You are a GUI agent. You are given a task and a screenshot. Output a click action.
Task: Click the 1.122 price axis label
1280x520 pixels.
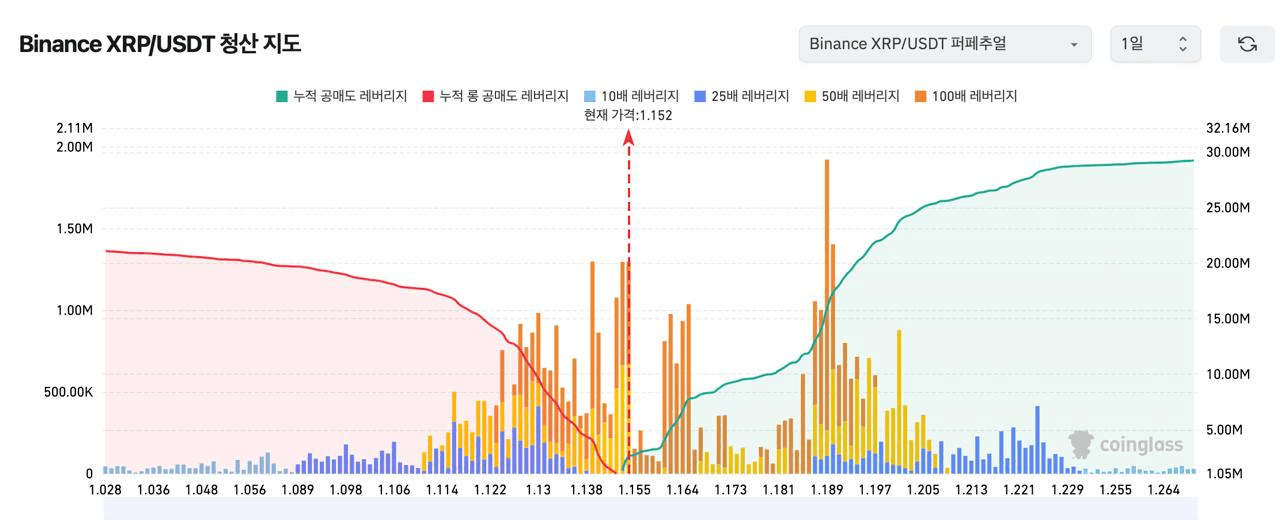coord(490,490)
